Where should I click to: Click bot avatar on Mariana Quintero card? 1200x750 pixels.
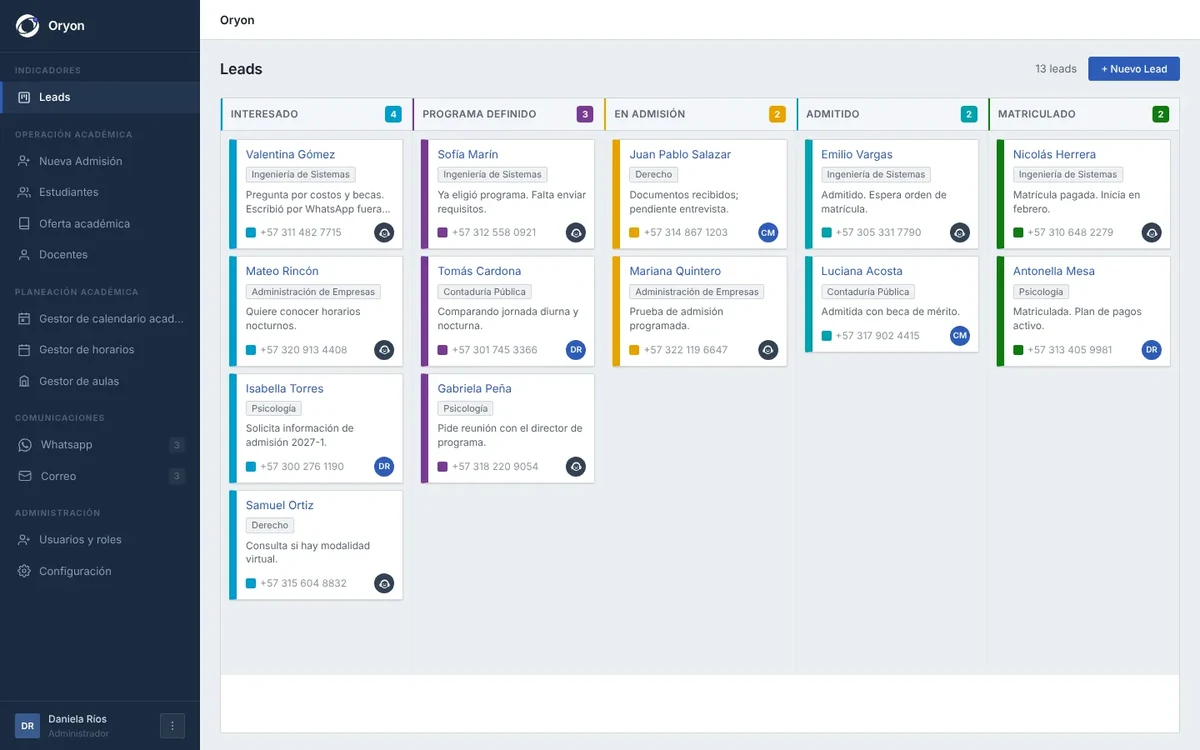click(x=768, y=350)
